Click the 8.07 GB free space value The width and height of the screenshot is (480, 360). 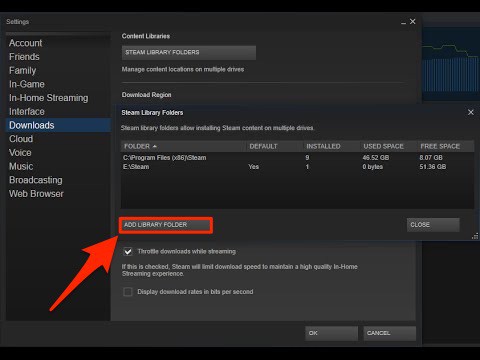(431, 158)
